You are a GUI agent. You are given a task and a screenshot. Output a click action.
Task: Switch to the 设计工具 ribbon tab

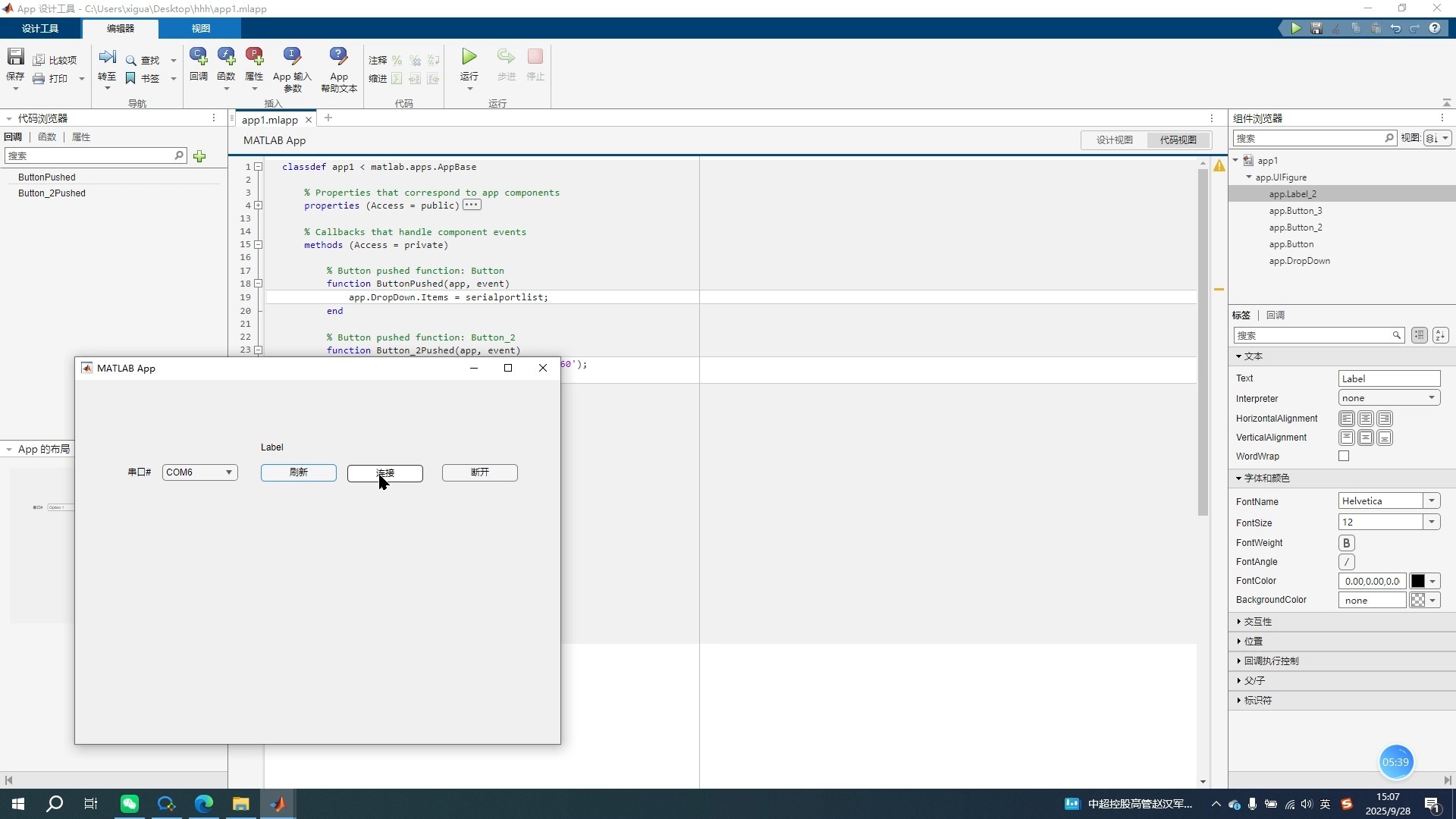(x=40, y=28)
